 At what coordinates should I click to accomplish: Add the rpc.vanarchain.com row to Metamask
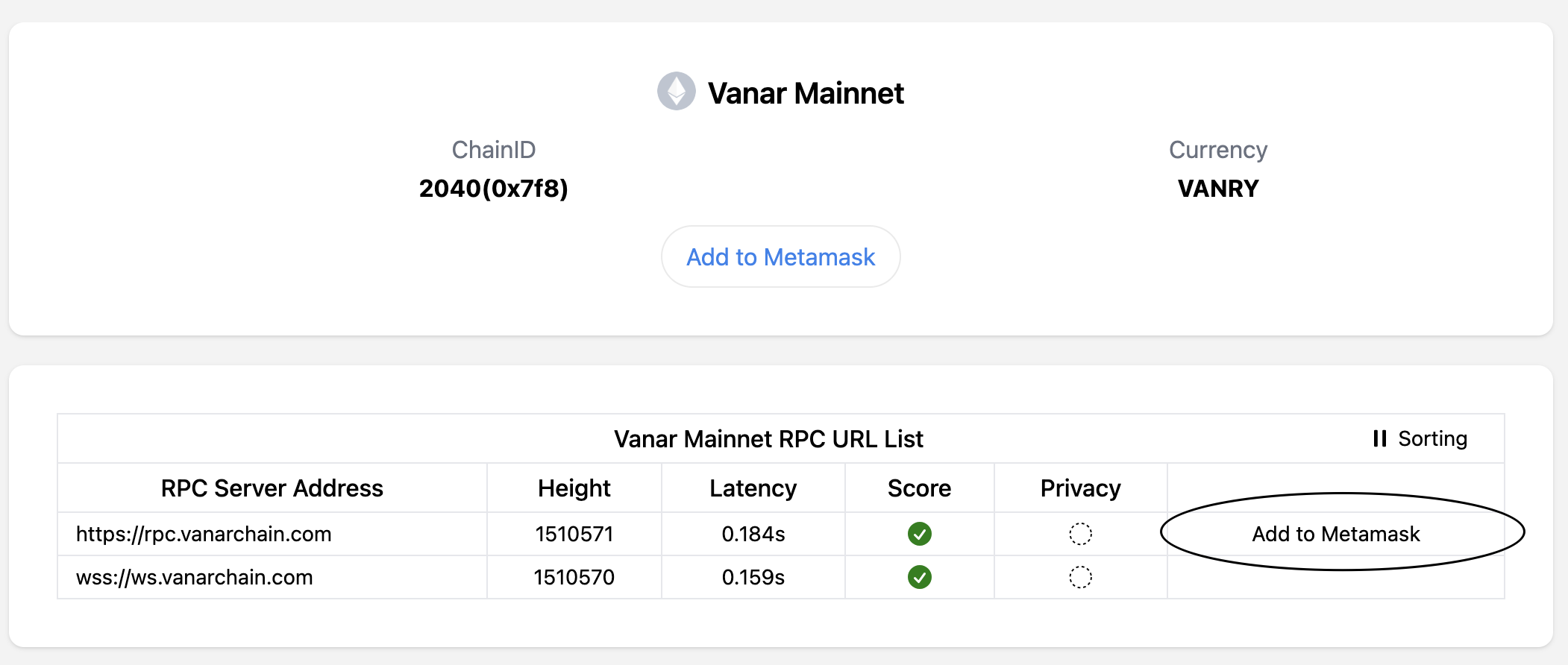[1335, 534]
